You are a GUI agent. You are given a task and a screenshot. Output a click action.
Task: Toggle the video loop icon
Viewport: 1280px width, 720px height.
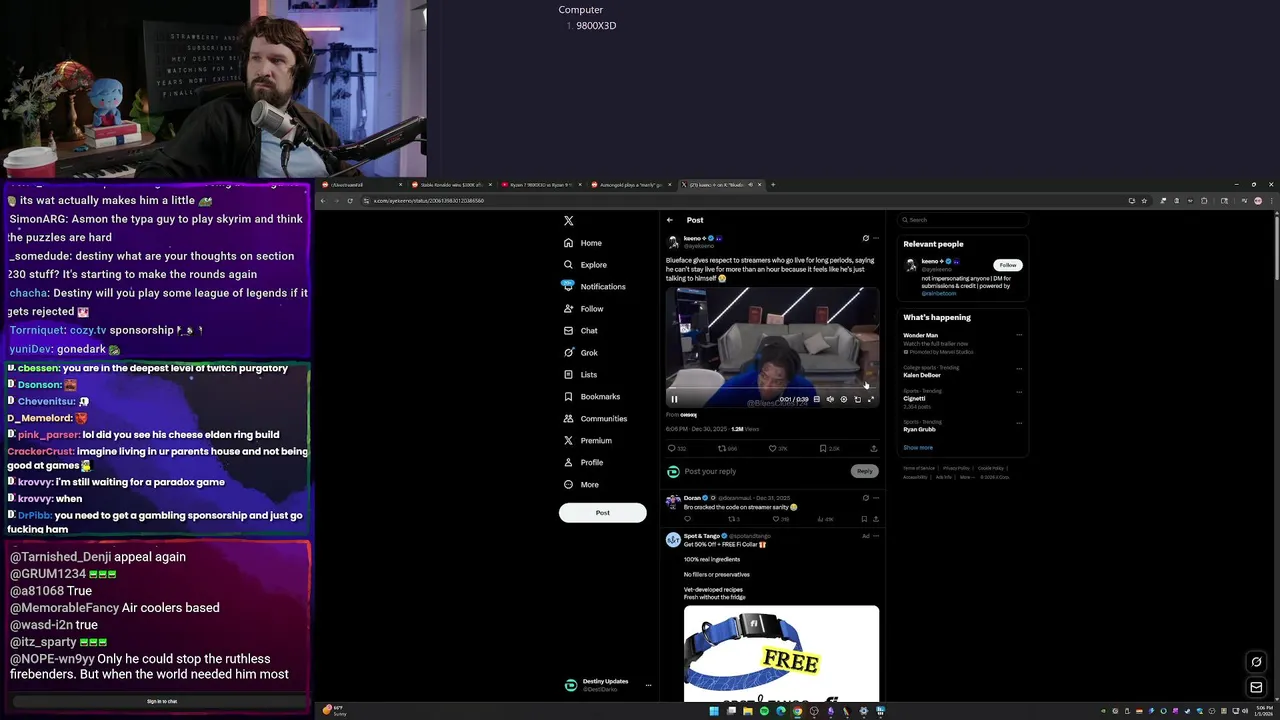tap(857, 400)
